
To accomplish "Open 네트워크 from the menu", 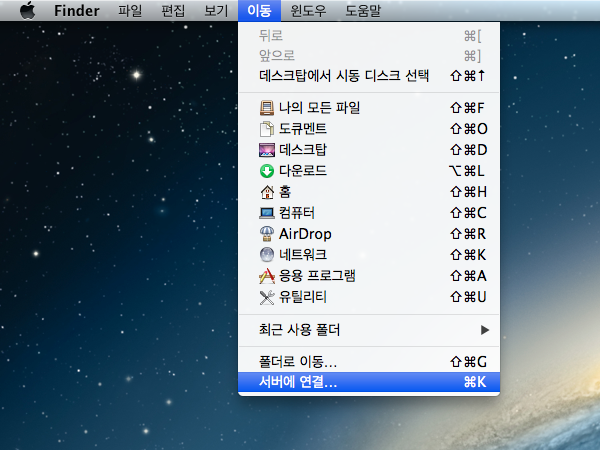I will click(369, 255).
